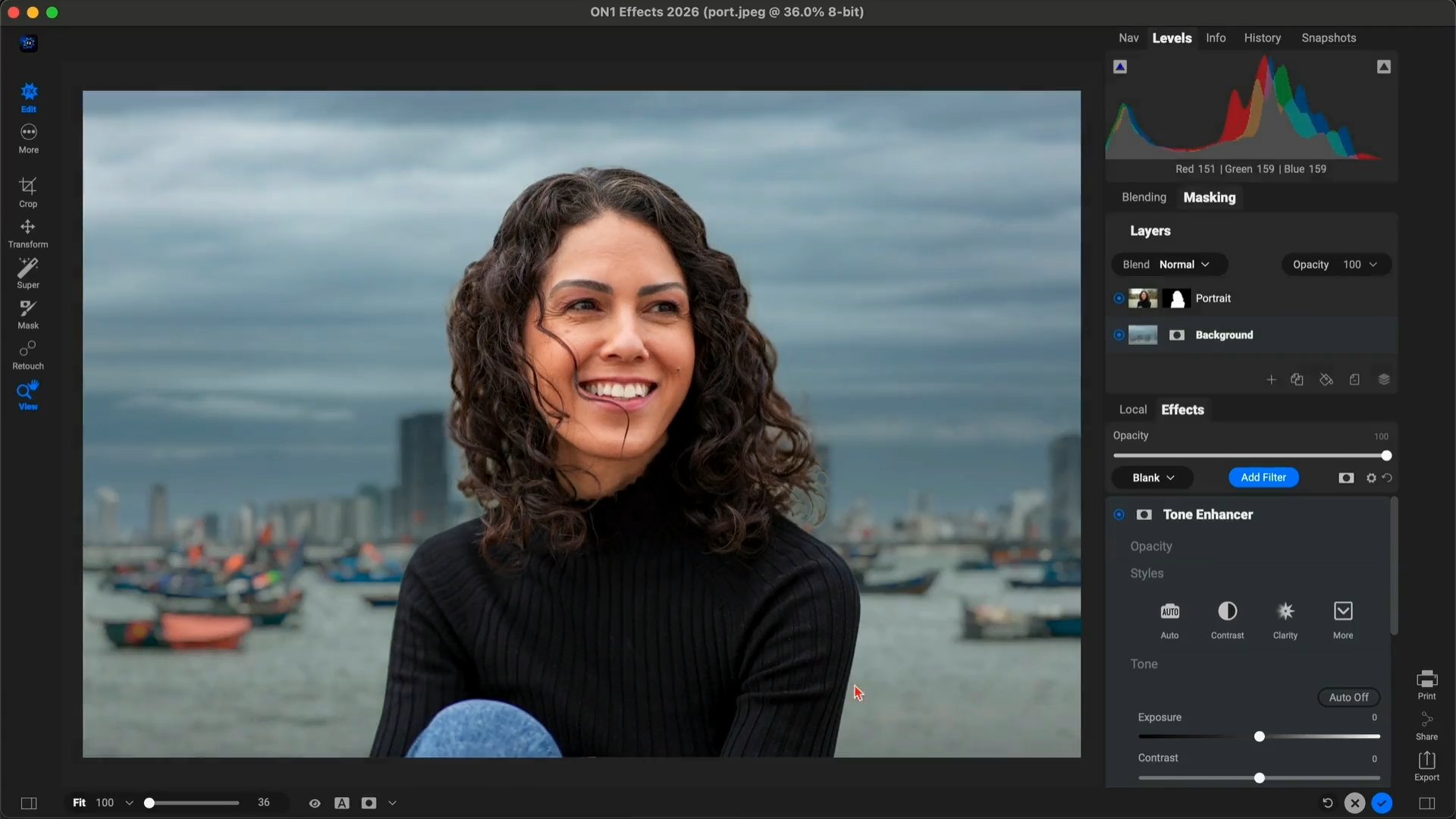Click the Auto Off tone button
This screenshot has height=819, width=1456.
[1348, 698]
